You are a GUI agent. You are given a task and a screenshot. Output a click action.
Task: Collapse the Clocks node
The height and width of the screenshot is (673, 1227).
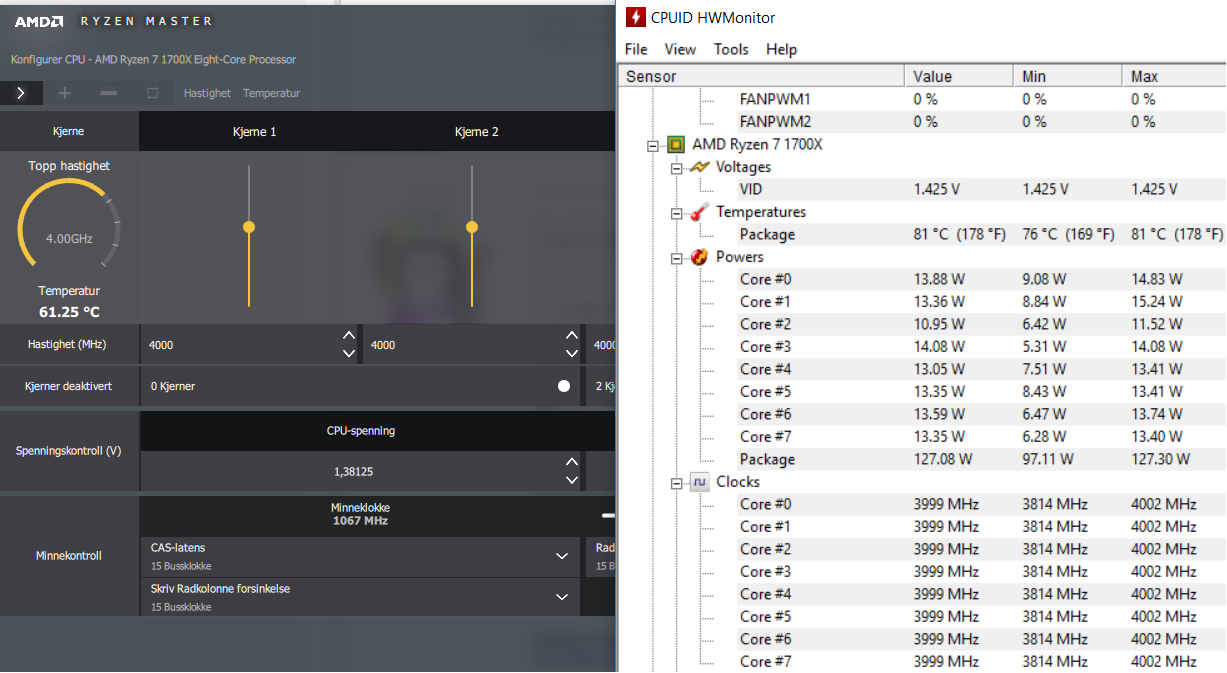[x=677, y=483]
